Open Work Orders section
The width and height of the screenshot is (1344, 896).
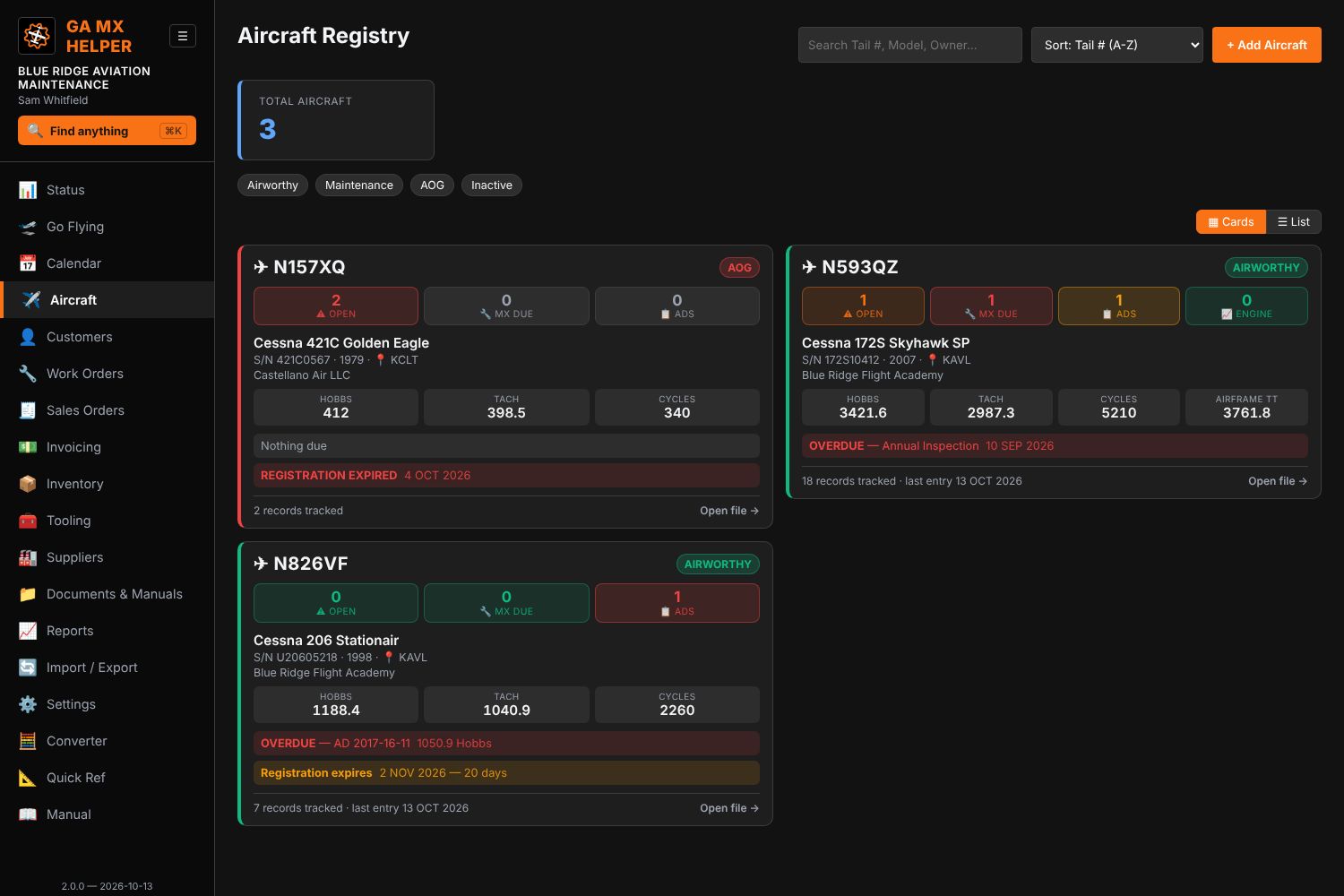108,374
